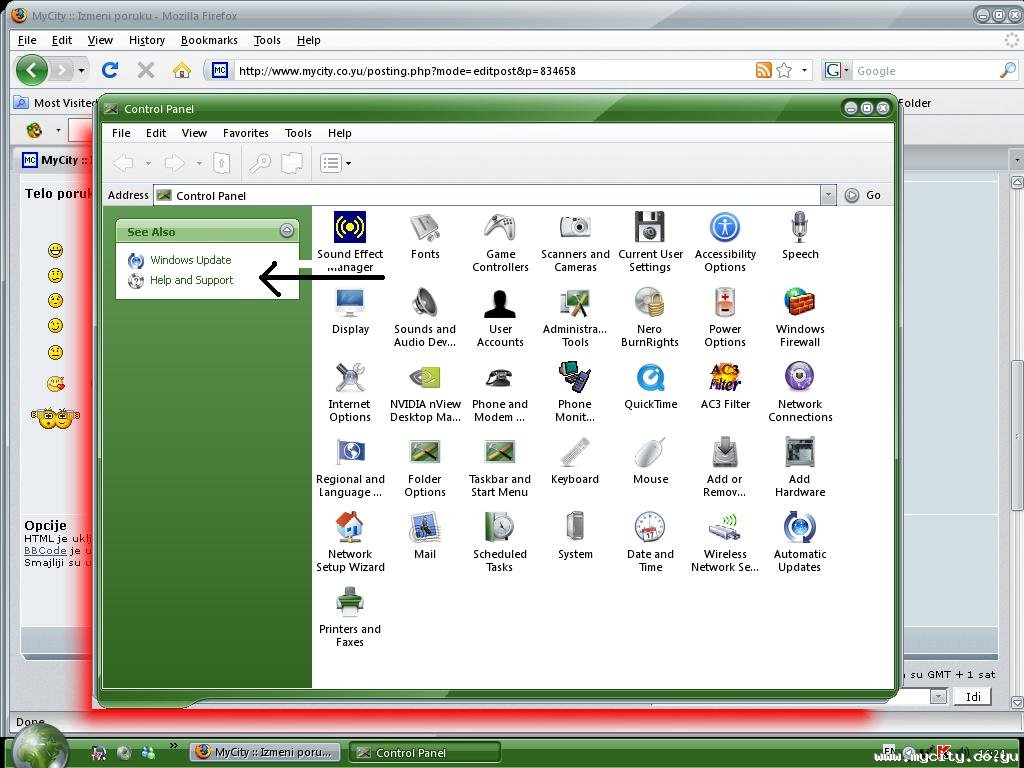
Task: Click the Go button beside address bar
Action: (863, 195)
